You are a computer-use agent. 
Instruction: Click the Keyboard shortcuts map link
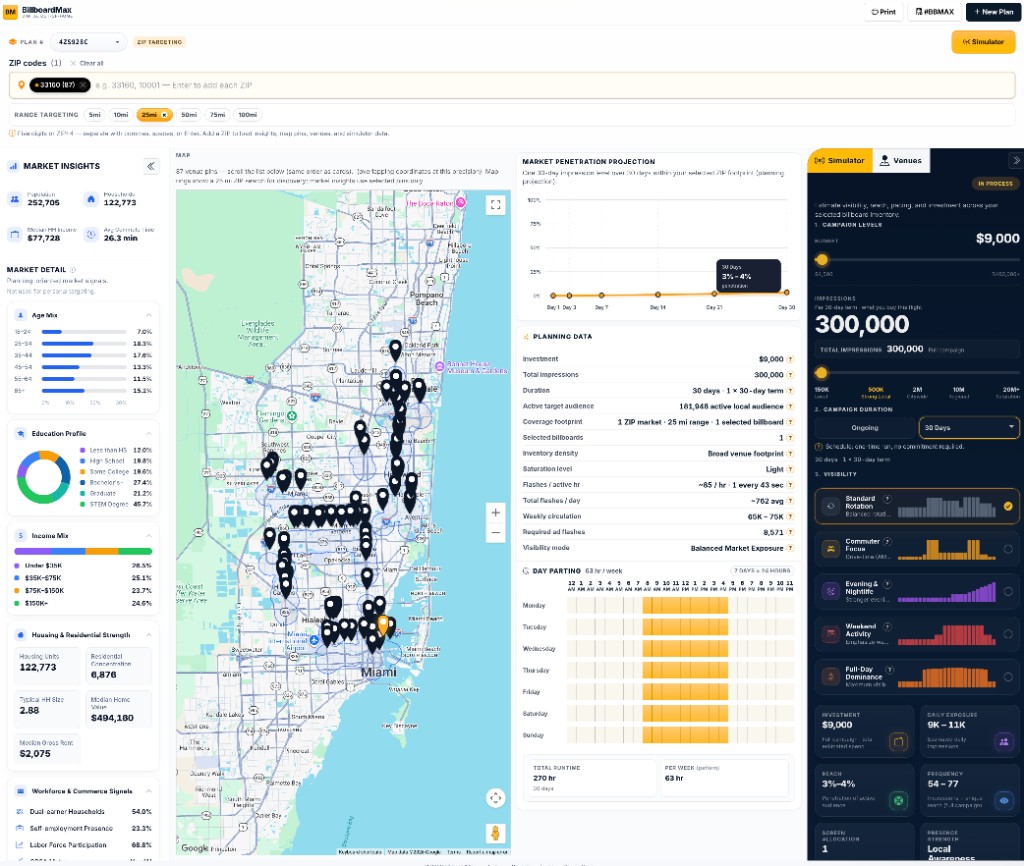(x=360, y=852)
